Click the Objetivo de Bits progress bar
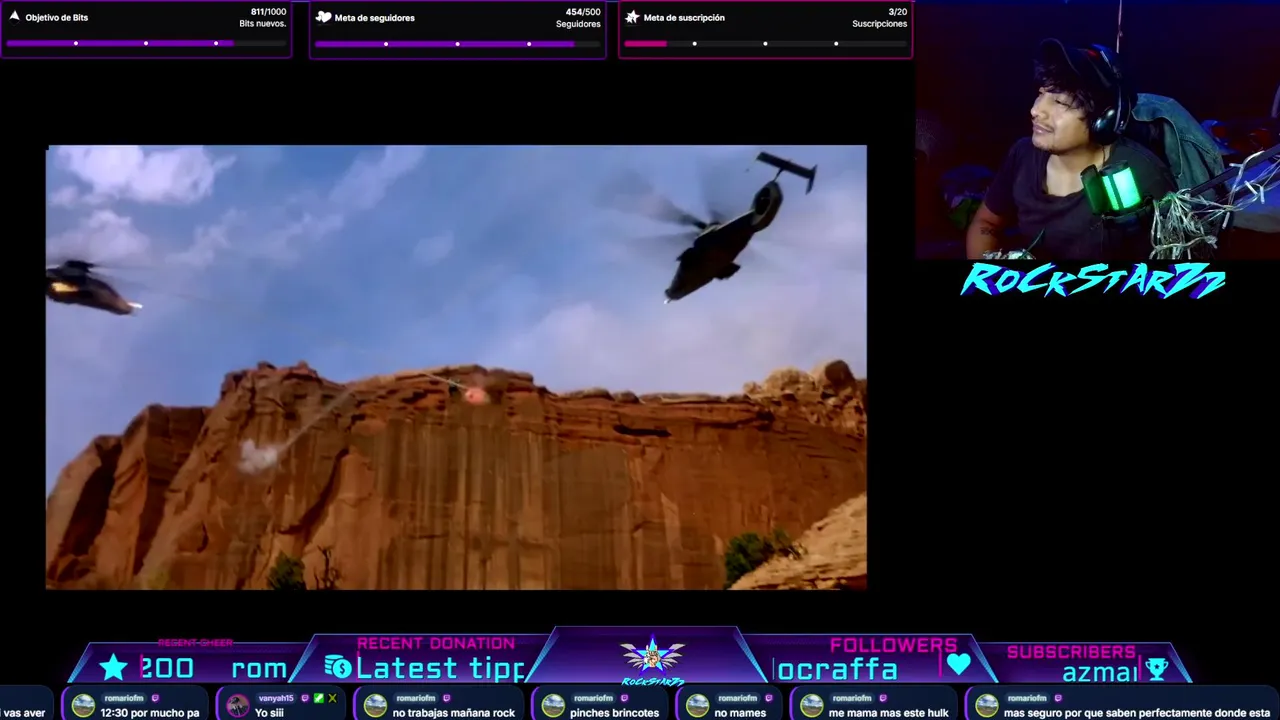1280x720 pixels. point(146,43)
